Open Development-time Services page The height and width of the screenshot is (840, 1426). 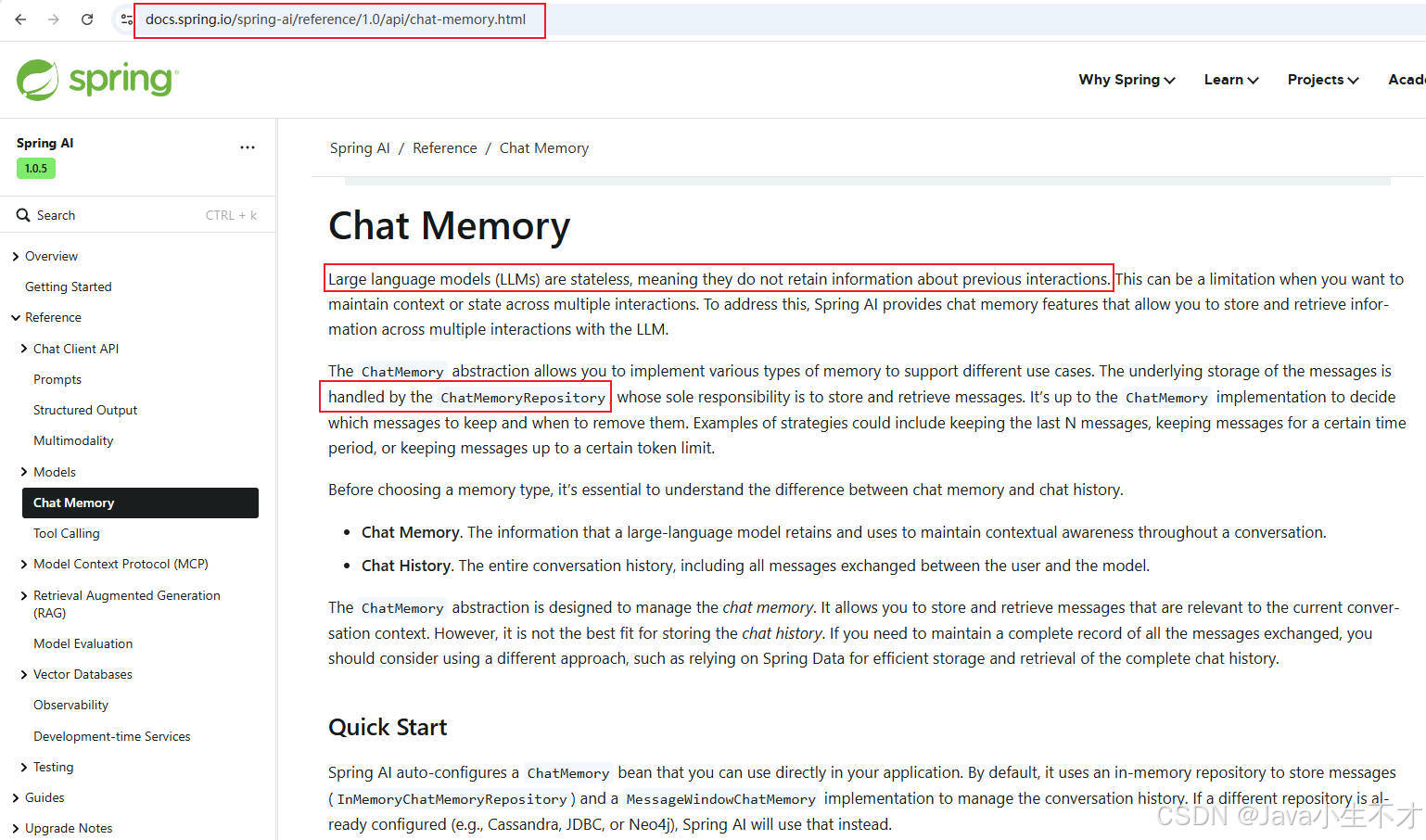click(112, 736)
